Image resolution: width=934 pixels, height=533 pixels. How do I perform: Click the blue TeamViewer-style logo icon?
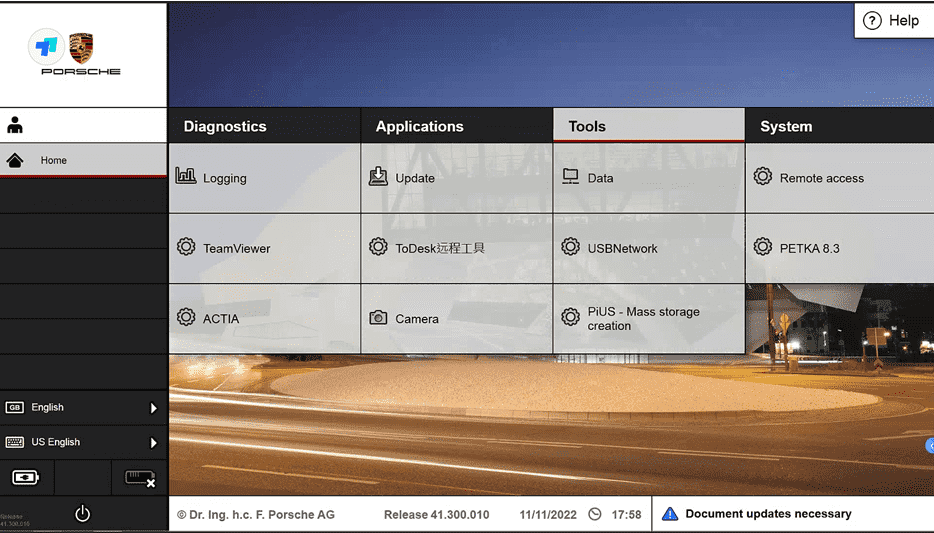[x=46, y=46]
